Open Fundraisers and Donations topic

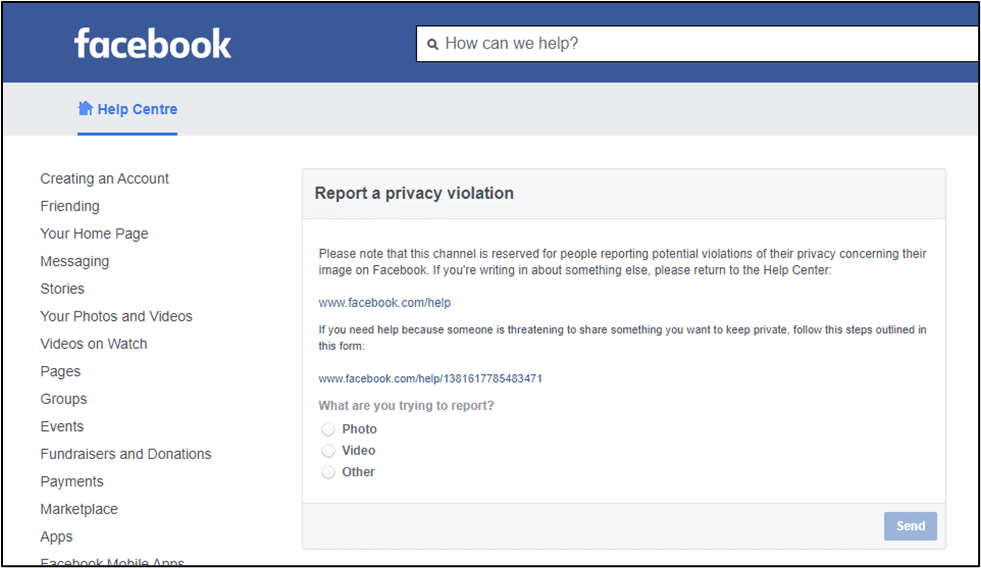[x=126, y=454]
